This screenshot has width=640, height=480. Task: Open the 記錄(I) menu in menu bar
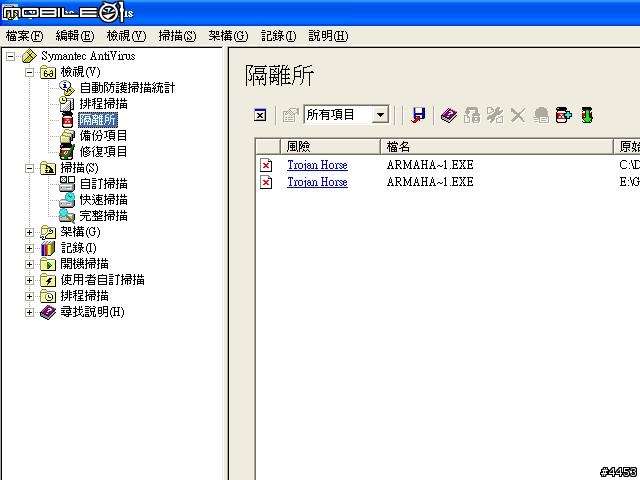click(x=278, y=36)
